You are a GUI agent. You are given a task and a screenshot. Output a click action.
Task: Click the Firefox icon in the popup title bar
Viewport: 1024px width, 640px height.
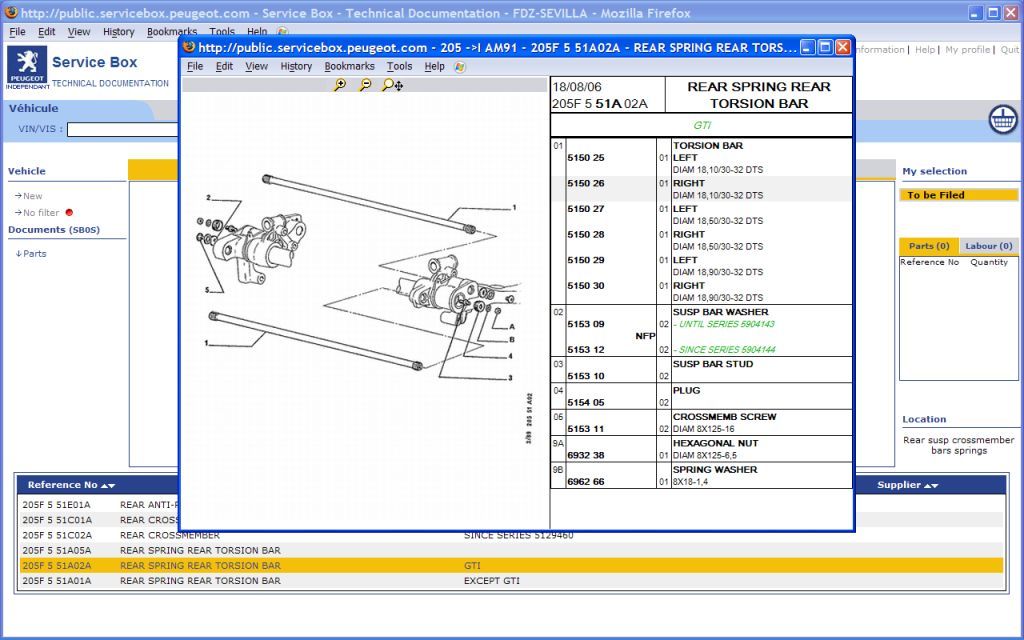189,47
